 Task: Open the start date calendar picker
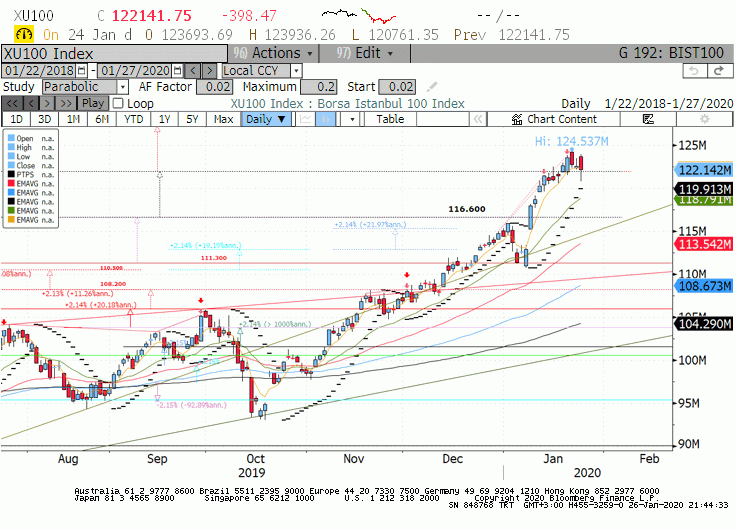[x=82, y=71]
